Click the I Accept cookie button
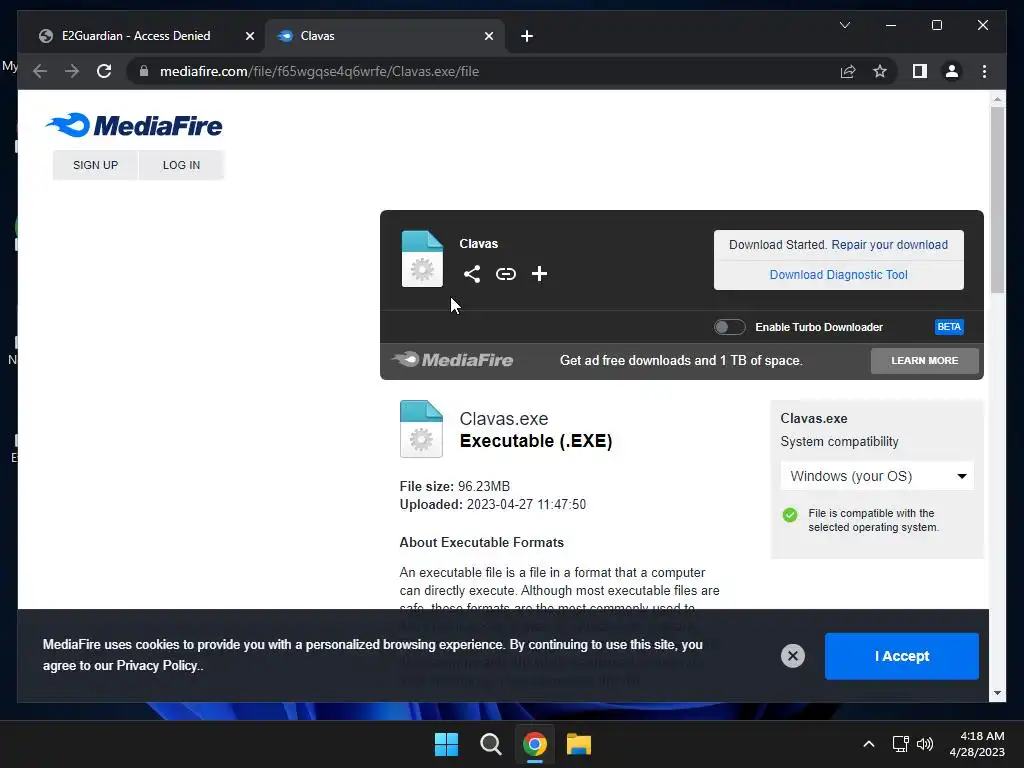 tap(902, 656)
